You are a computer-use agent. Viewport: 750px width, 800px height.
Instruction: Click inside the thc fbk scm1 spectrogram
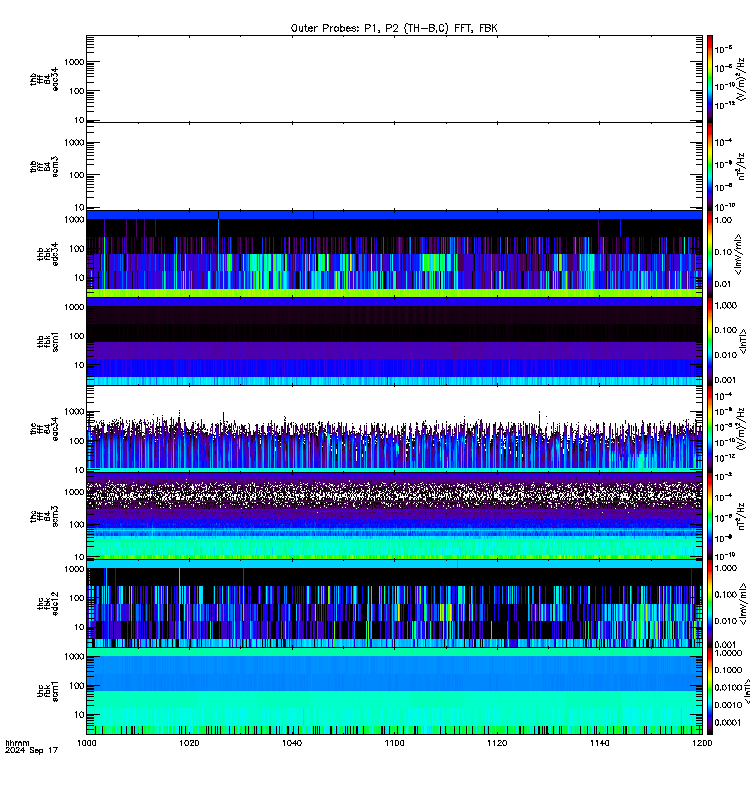tap(394, 691)
